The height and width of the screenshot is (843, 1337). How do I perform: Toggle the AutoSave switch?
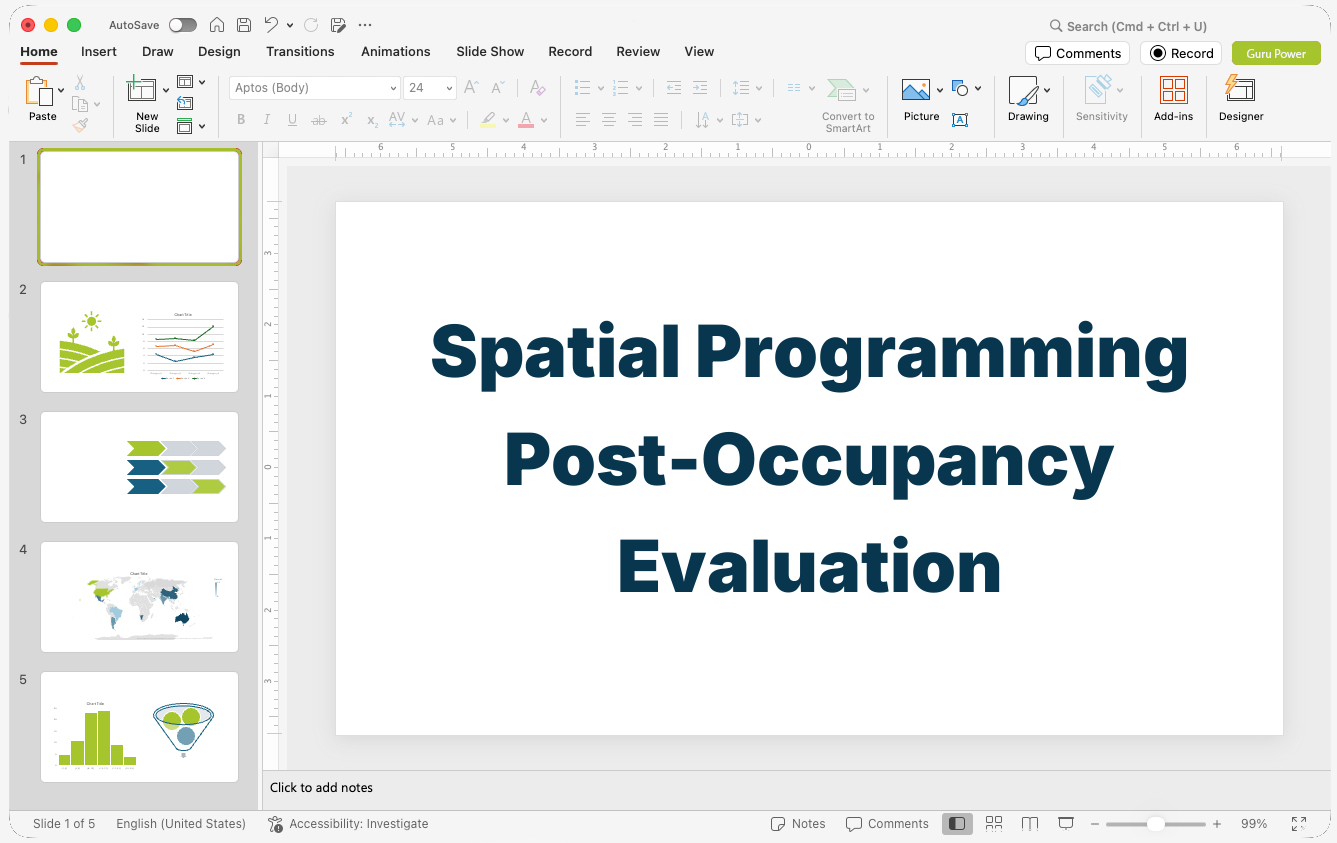click(x=183, y=25)
